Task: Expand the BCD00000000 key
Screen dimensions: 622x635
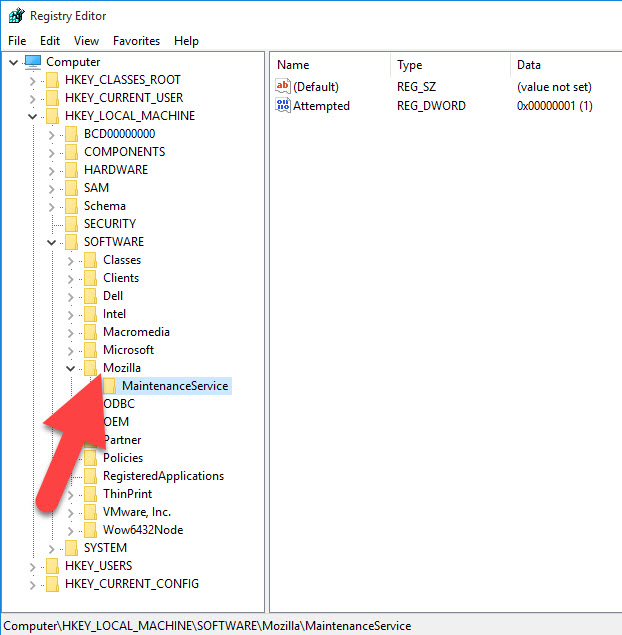Action: pos(51,134)
